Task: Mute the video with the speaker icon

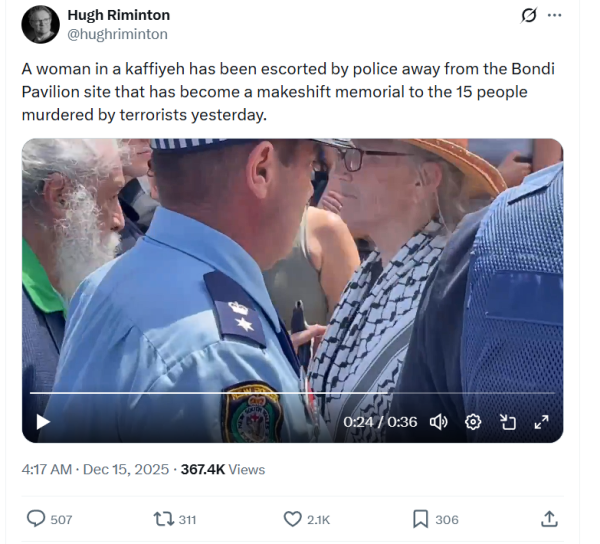Action: (x=439, y=422)
